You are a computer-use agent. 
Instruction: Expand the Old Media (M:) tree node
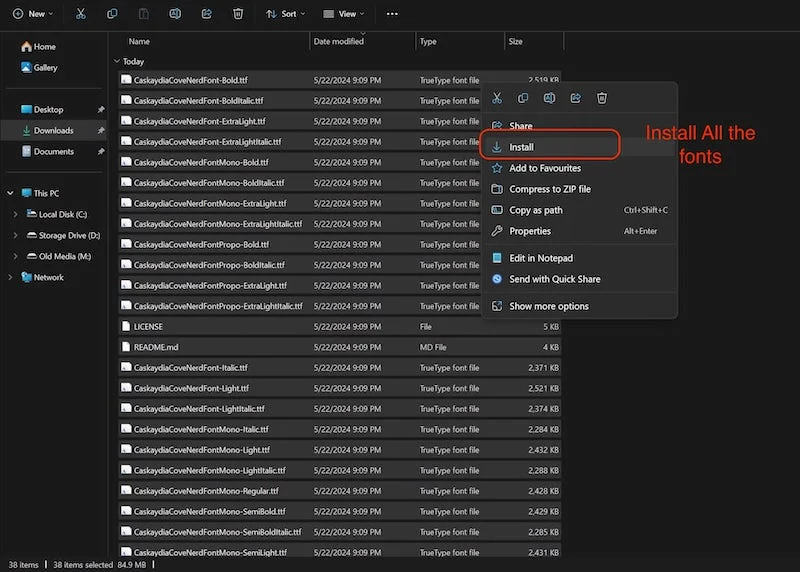pyautogui.click(x=15, y=256)
